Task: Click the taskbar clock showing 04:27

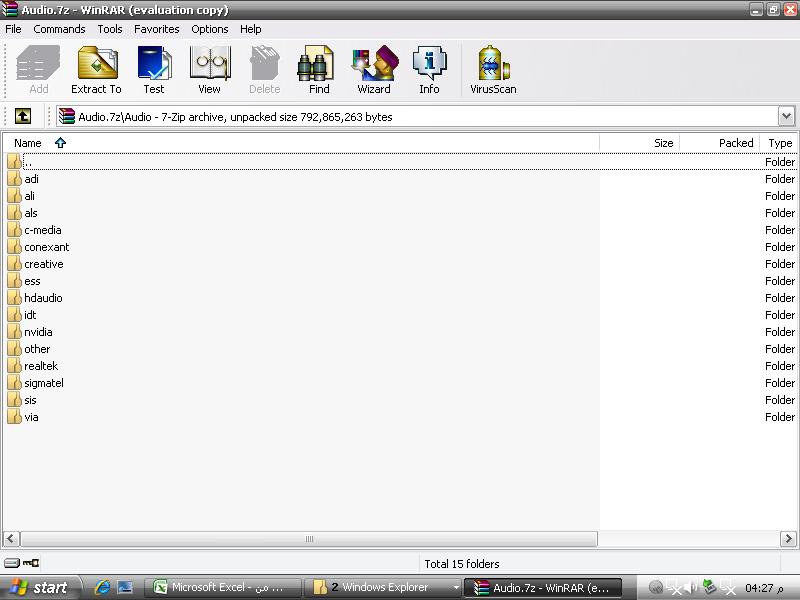Action: click(x=764, y=588)
